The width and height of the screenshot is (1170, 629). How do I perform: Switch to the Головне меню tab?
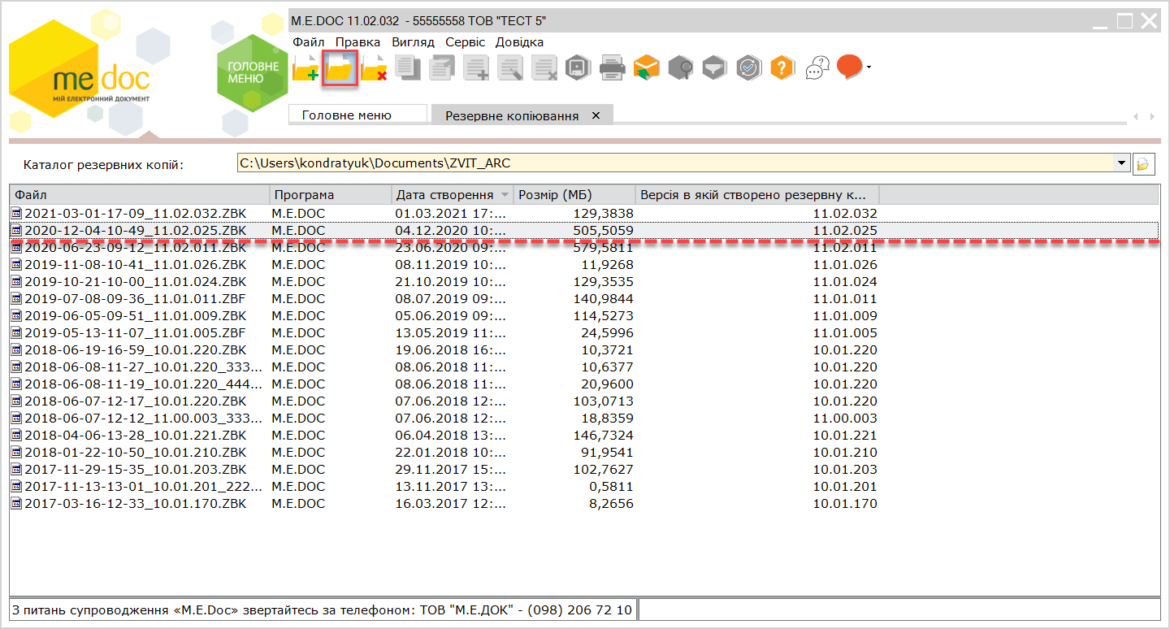click(x=357, y=115)
